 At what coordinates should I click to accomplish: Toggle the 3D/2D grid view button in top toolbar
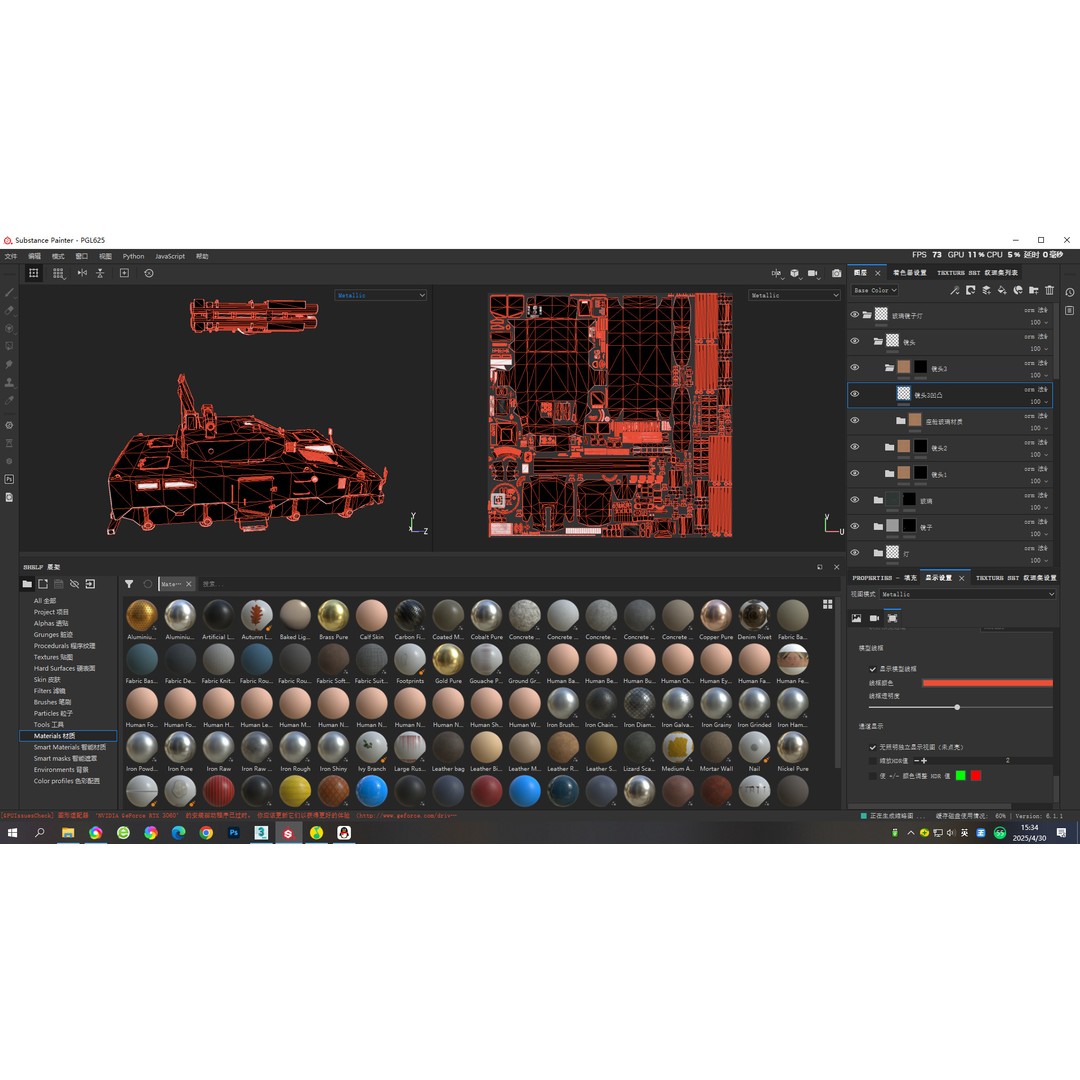click(33, 273)
